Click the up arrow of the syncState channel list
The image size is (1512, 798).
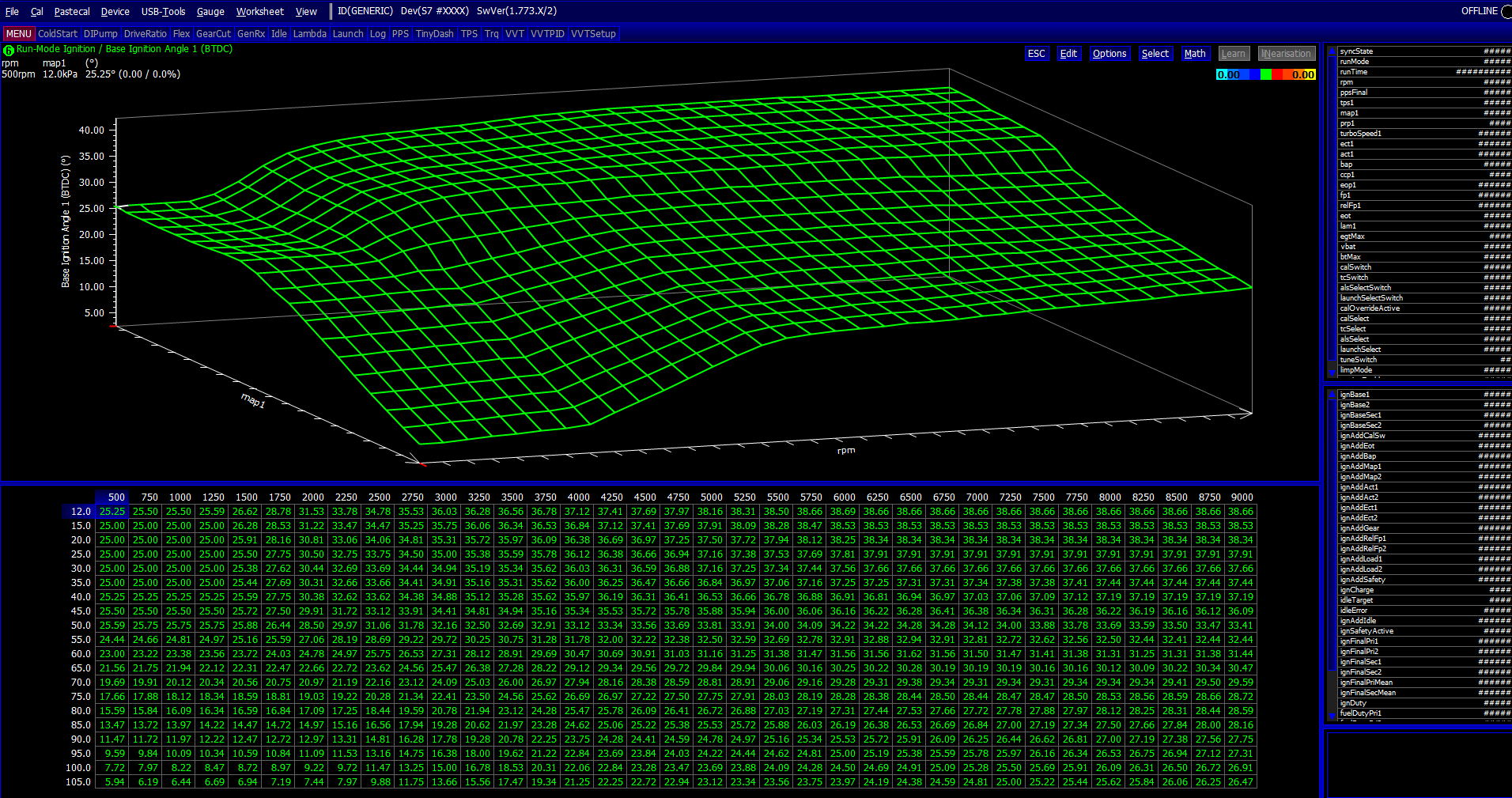(x=1332, y=51)
